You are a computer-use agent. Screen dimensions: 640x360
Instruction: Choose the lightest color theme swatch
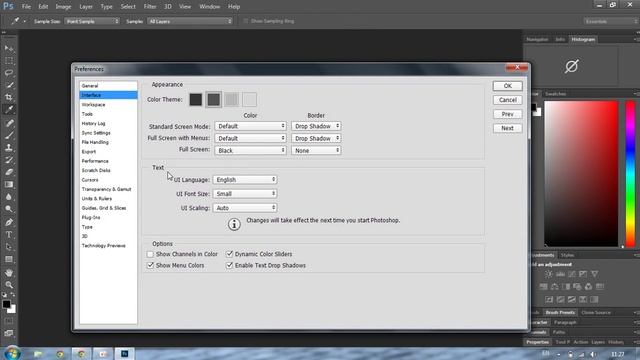(x=249, y=99)
